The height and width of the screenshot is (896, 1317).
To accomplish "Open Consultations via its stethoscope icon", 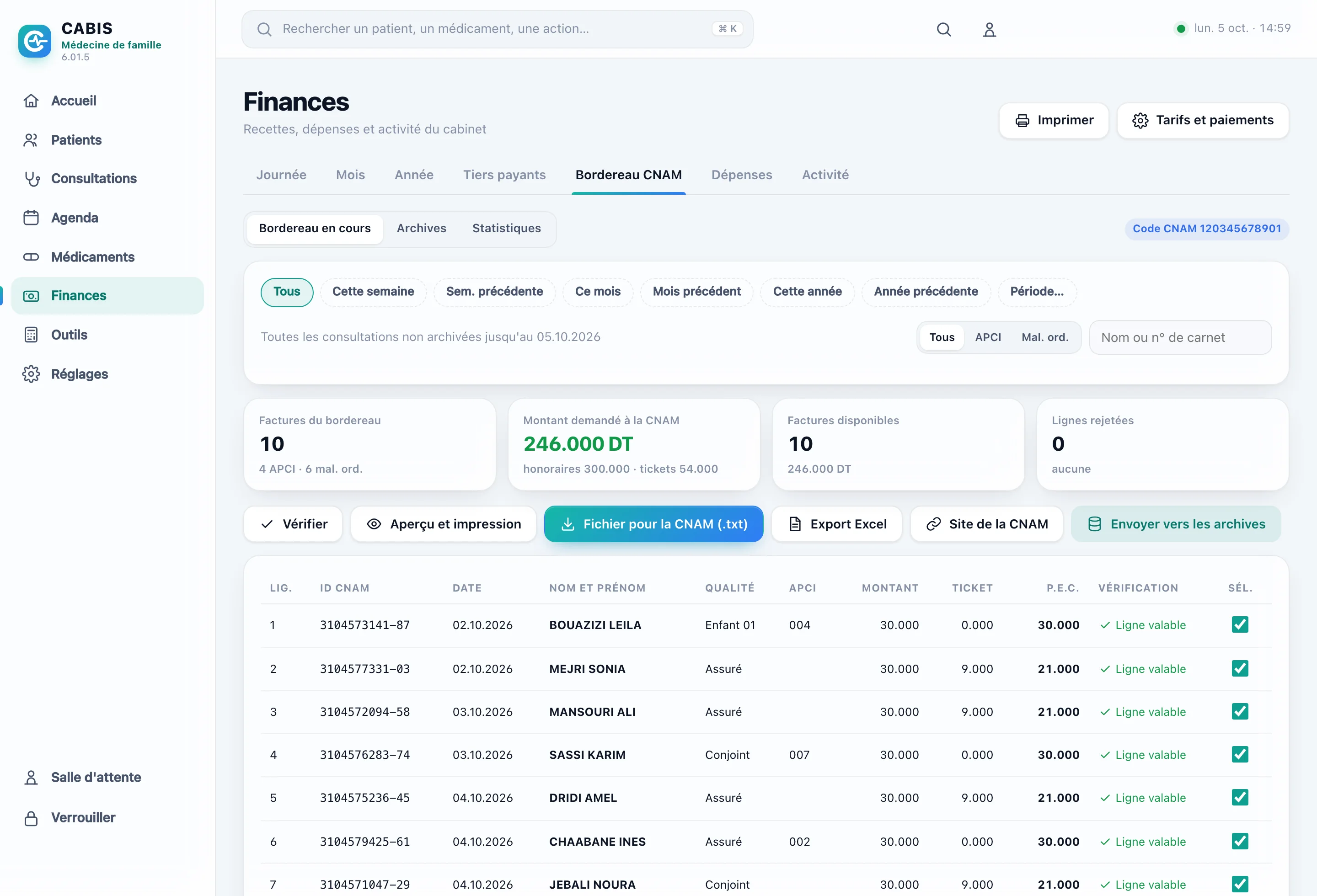I will (x=31, y=179).
